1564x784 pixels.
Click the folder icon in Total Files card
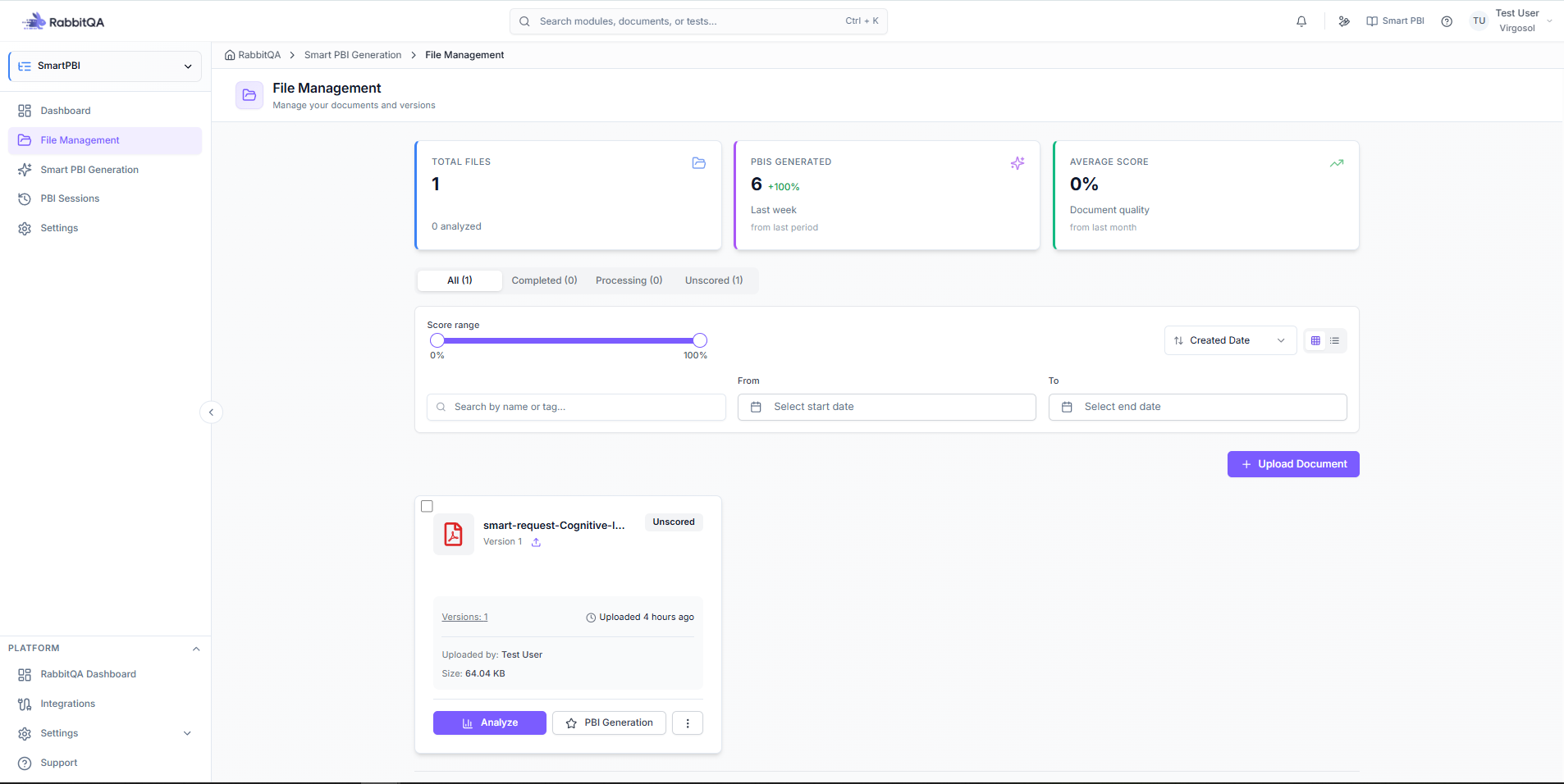pyautogui.click(x=699, y=163)
